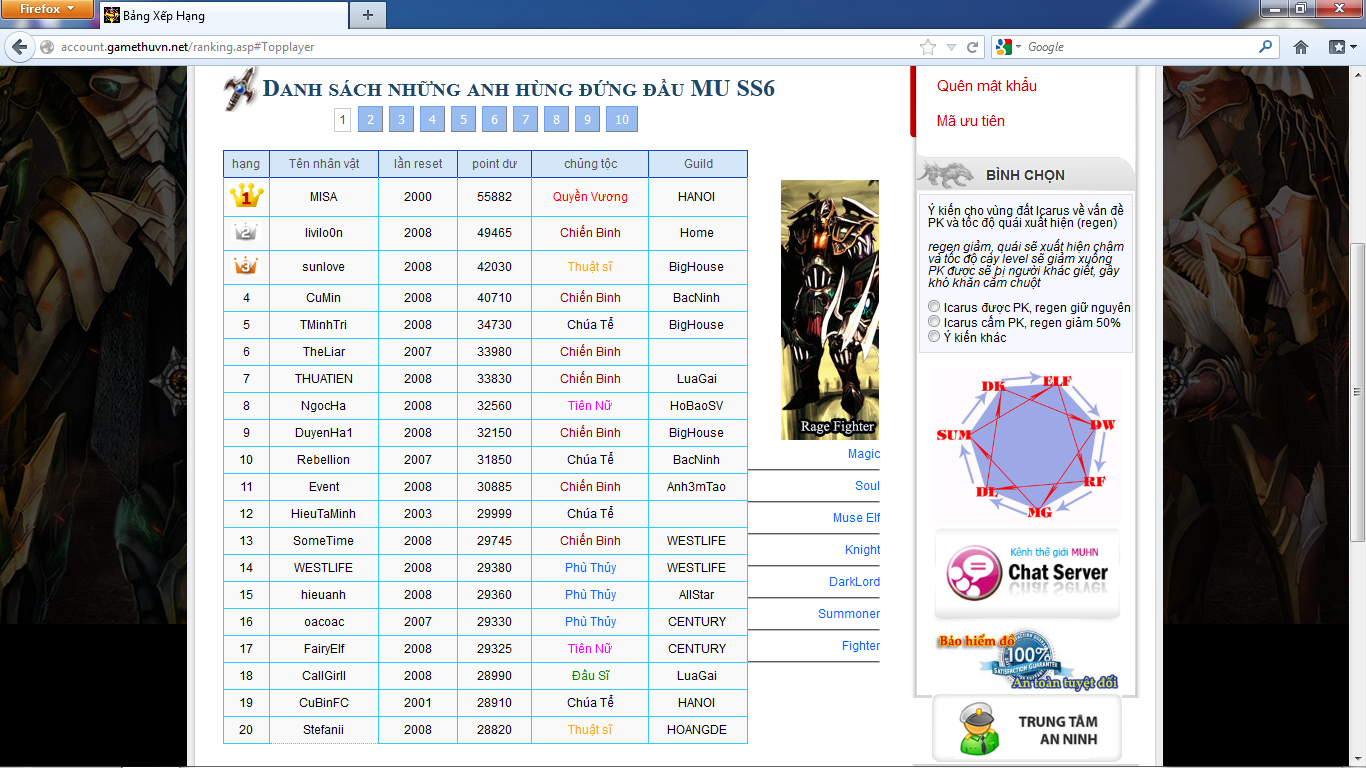Screen dimensions: 1366x768
Task: Show the Knight class ranking
Action: (x=863, y=550)
